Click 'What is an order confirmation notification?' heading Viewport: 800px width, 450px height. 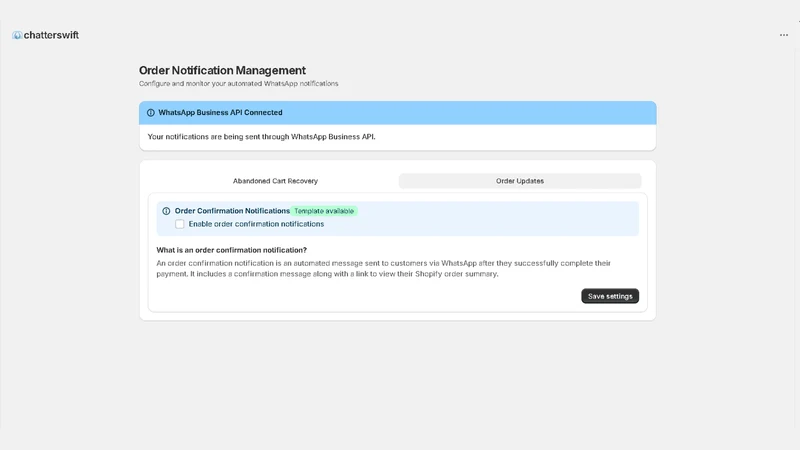[232, 250]
